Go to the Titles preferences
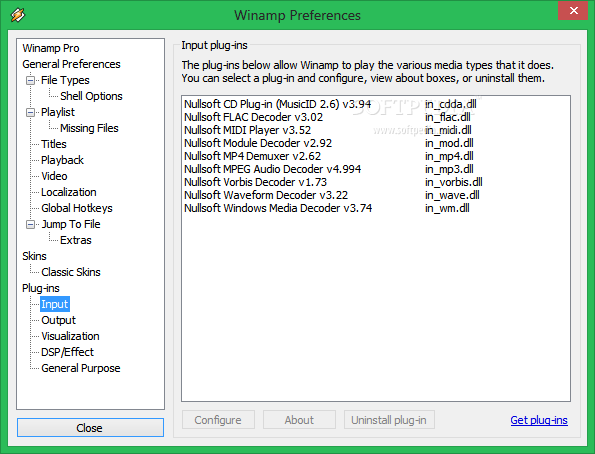Screen dimensions: 595x454 [x=54, y=144]
